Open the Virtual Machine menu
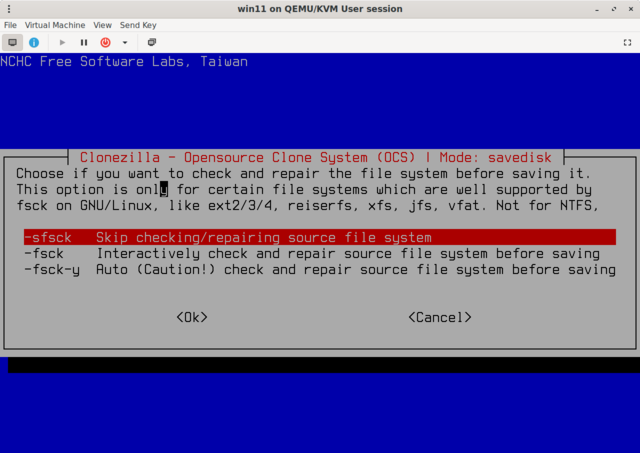Viewport: 640px width, 453px height. 54,24
